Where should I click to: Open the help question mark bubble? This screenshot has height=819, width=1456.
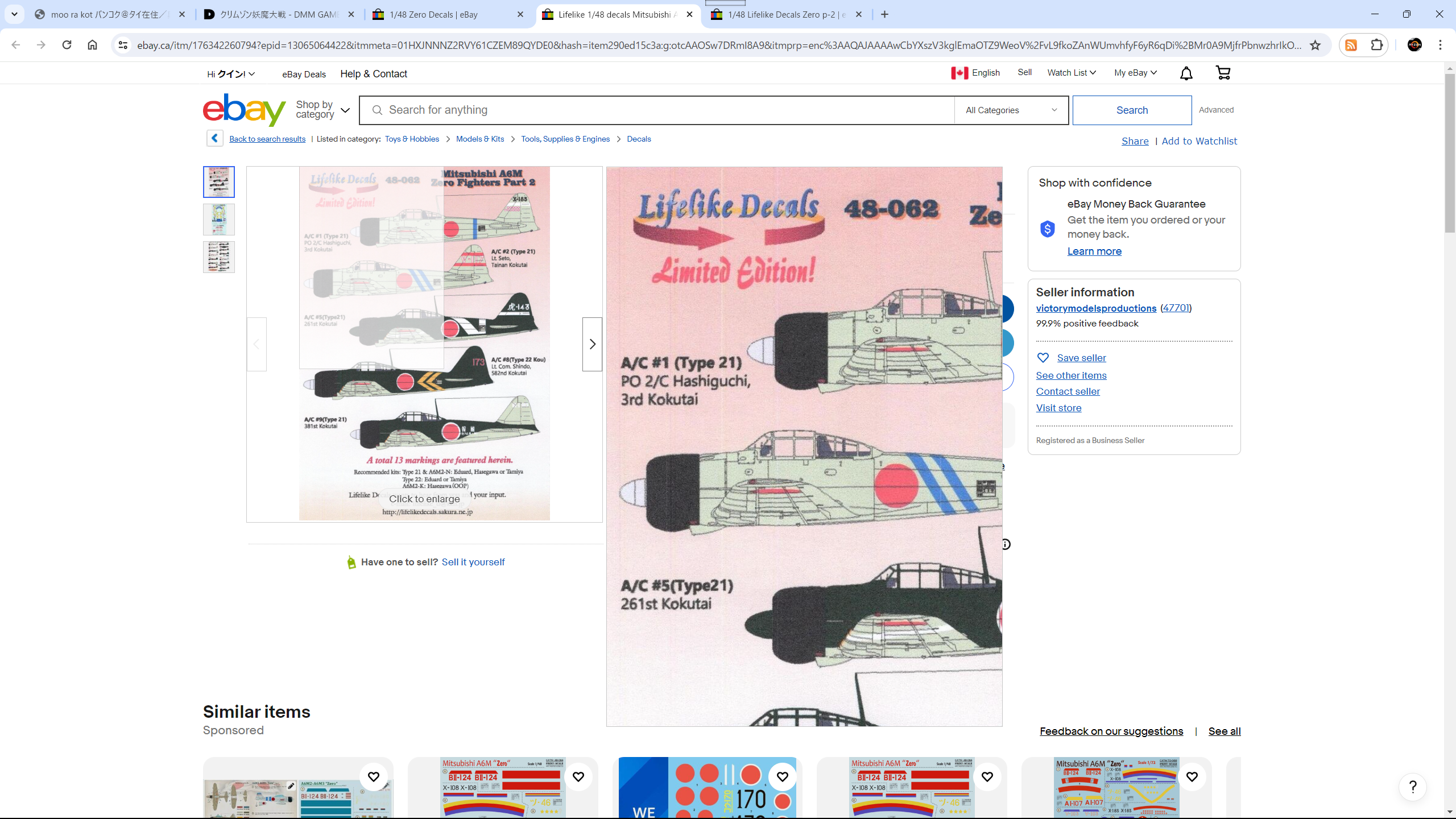(1413, 787)
